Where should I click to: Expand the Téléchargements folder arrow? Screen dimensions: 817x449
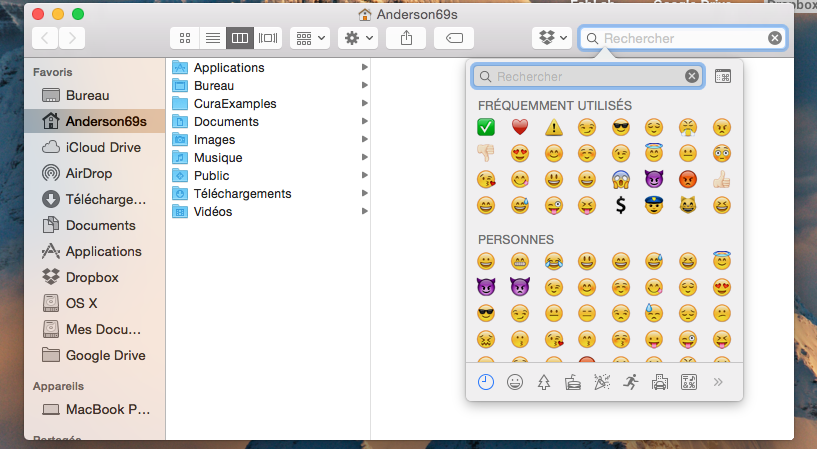tap(365, 193)
